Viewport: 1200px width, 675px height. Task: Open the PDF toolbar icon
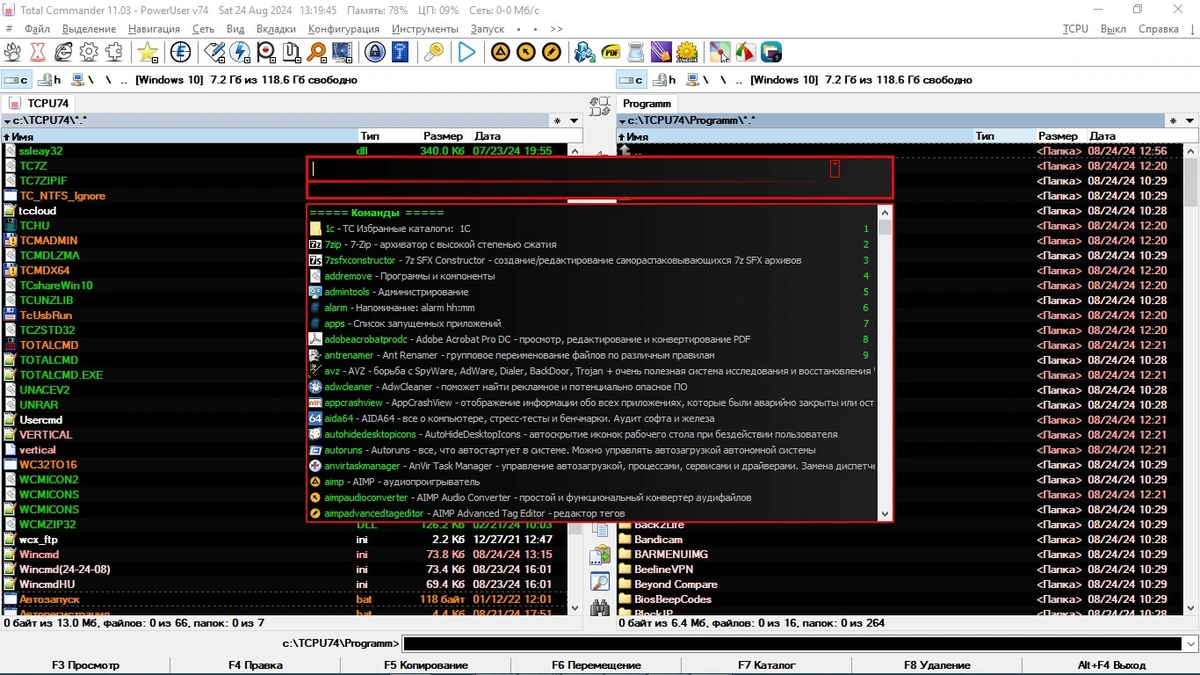610,52
